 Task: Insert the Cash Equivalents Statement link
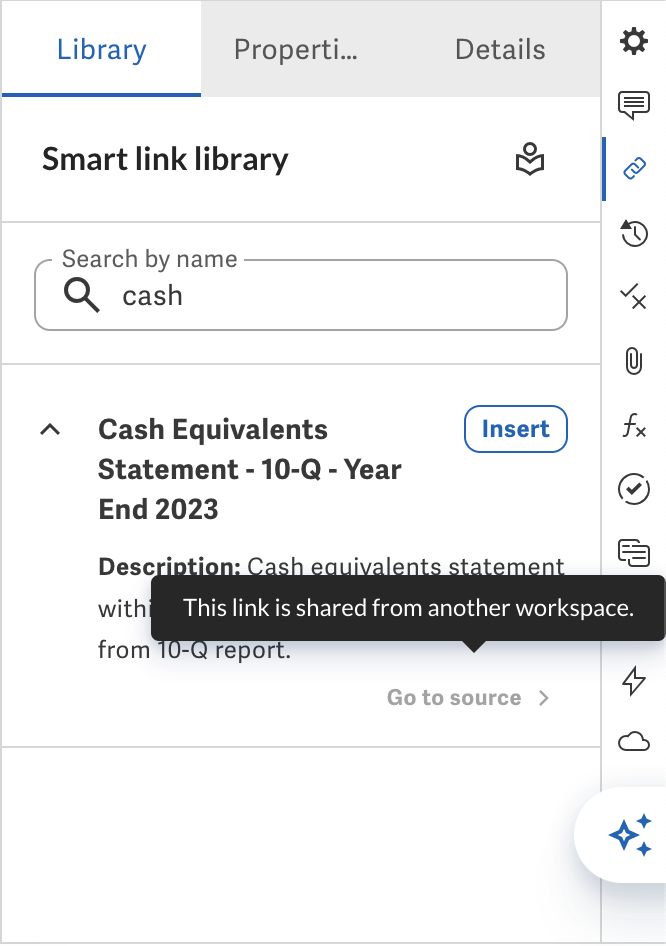click(x=515, y=428)
